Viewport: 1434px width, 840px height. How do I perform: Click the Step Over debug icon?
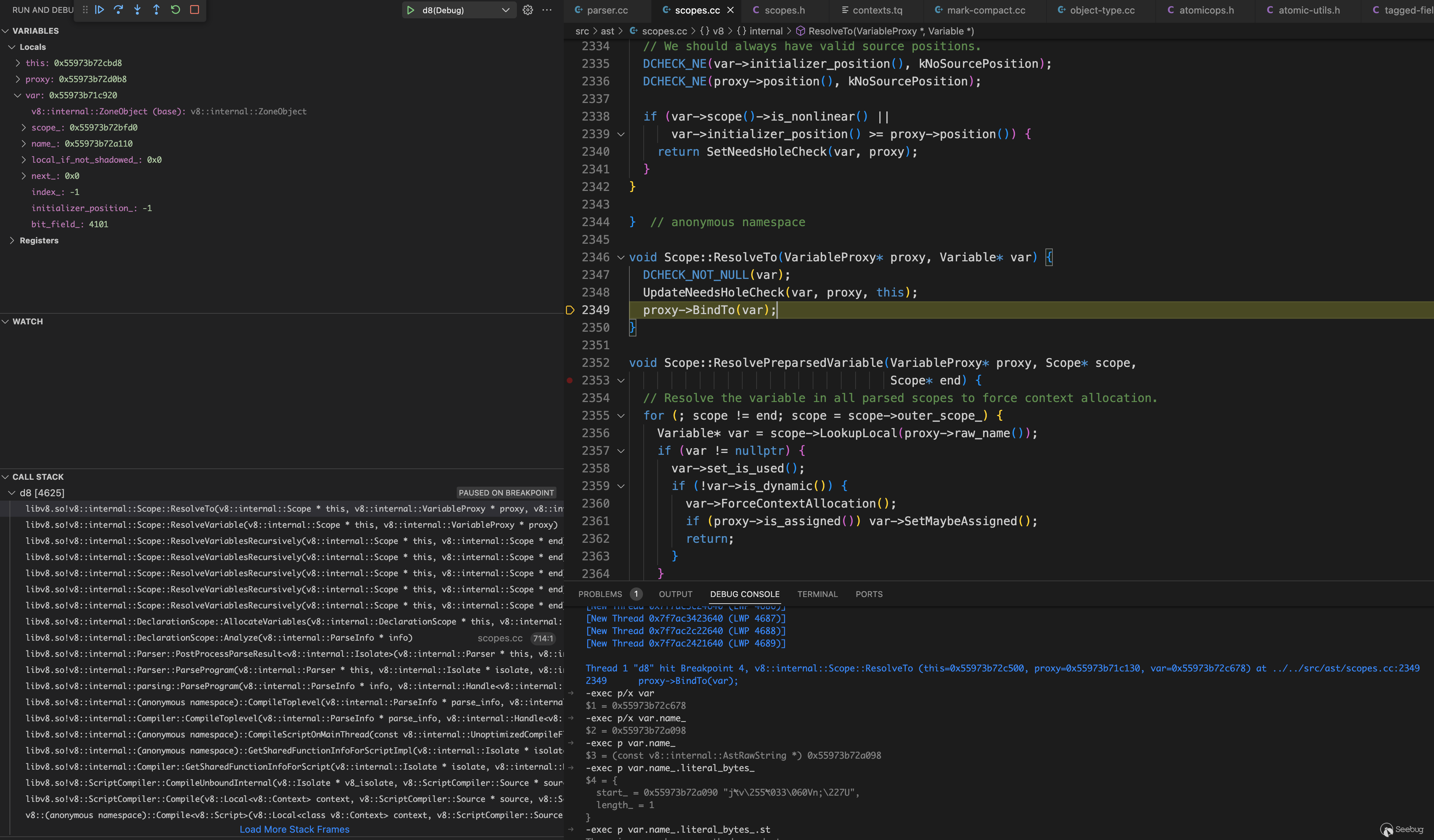[118, 10]
